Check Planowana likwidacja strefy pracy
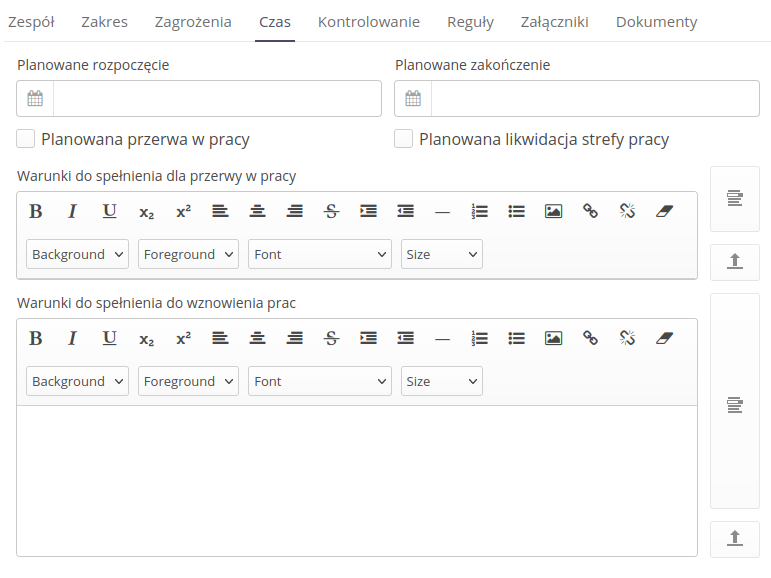The height and width of the screenshot is (578, 771). tap(404, 139)
